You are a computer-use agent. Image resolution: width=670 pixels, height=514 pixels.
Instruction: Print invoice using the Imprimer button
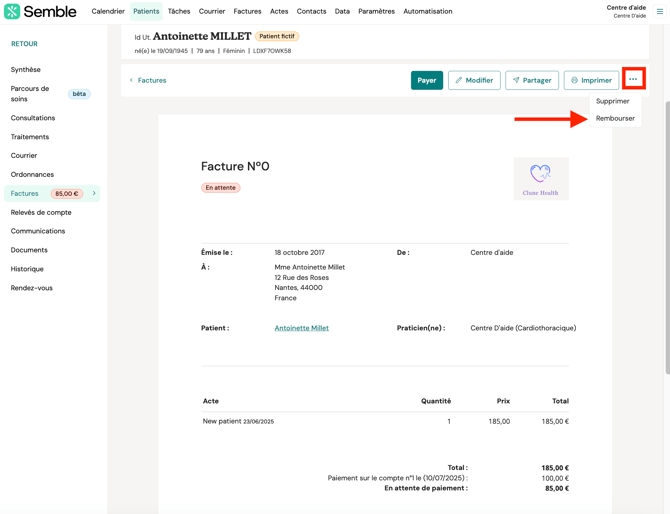[x=591, y=80]
